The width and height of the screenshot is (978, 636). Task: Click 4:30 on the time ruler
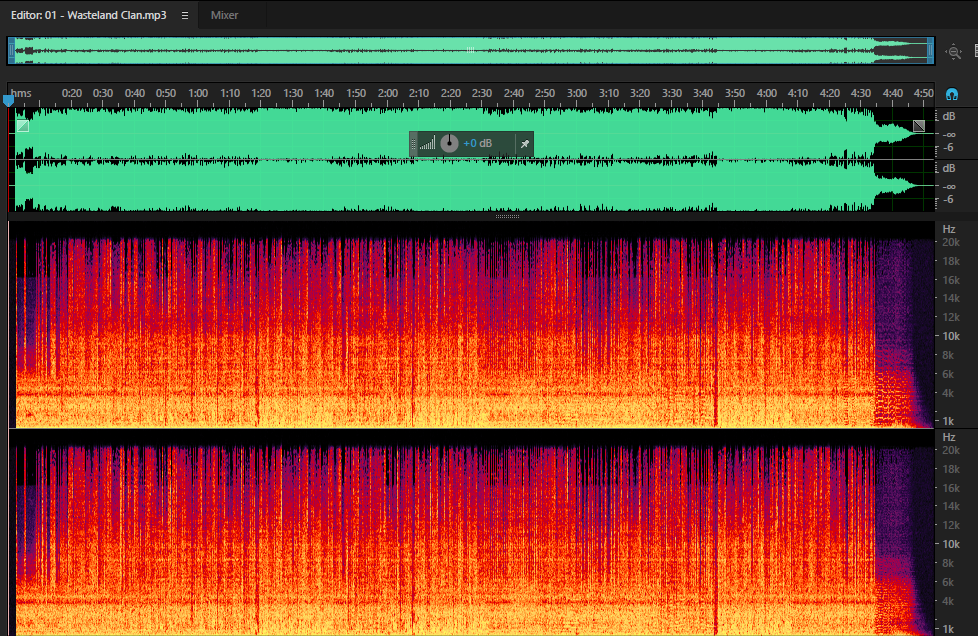pyautogui.click(x=861, y=93)
